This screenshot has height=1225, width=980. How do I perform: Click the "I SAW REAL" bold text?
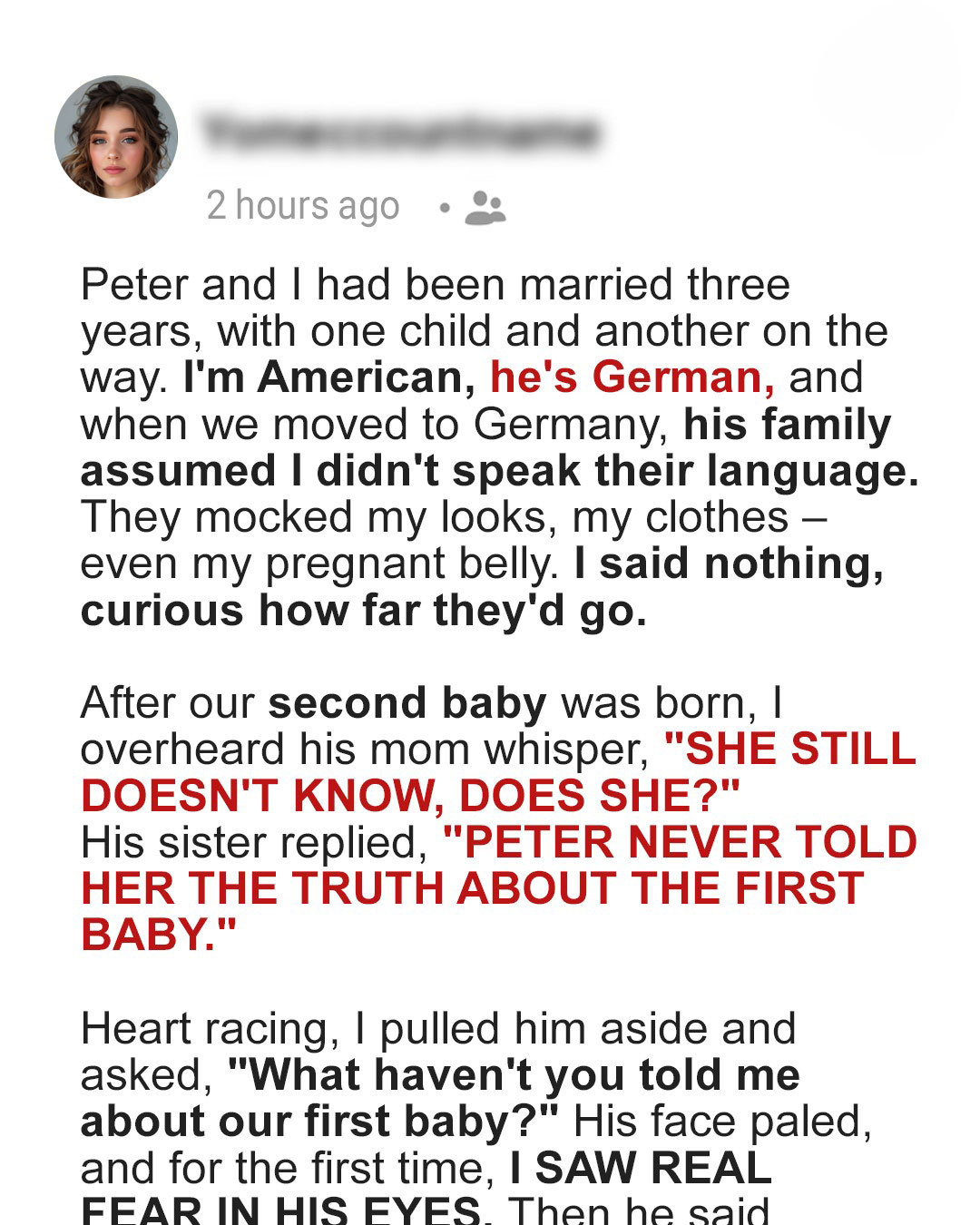point(641,1169)
